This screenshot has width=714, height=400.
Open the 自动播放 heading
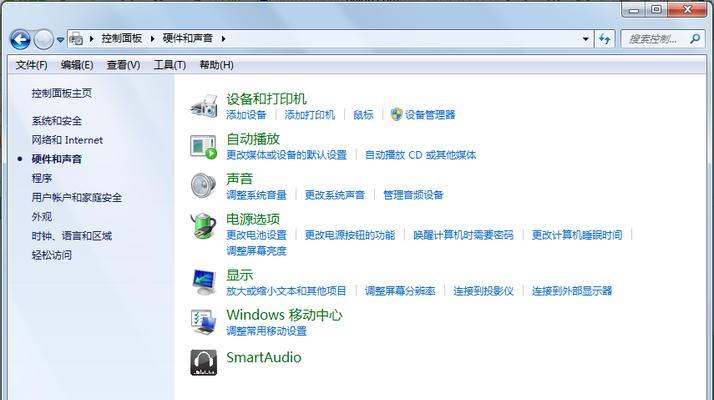tap(253, 138)
